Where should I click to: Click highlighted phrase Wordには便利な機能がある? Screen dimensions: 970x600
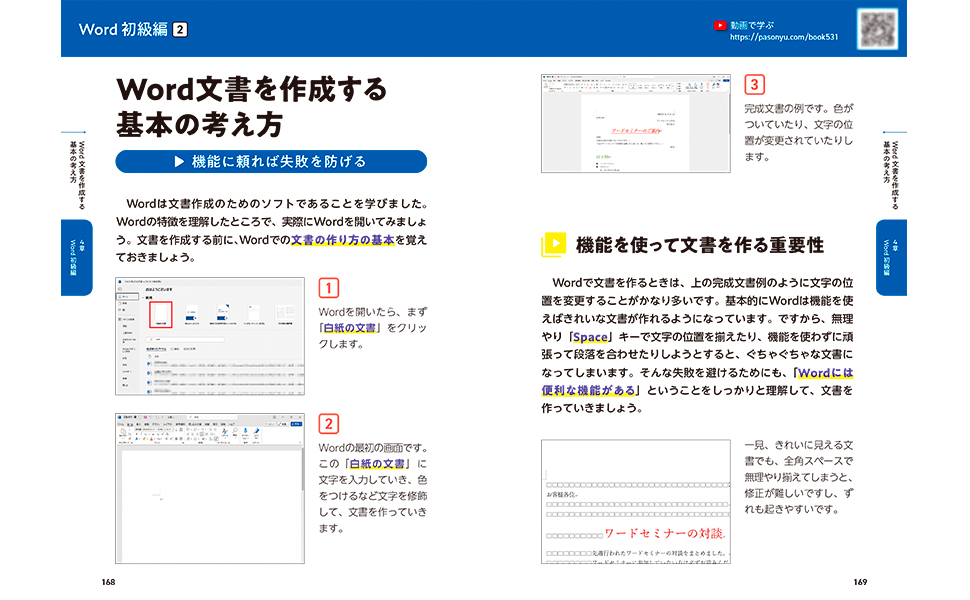(697, 382)
